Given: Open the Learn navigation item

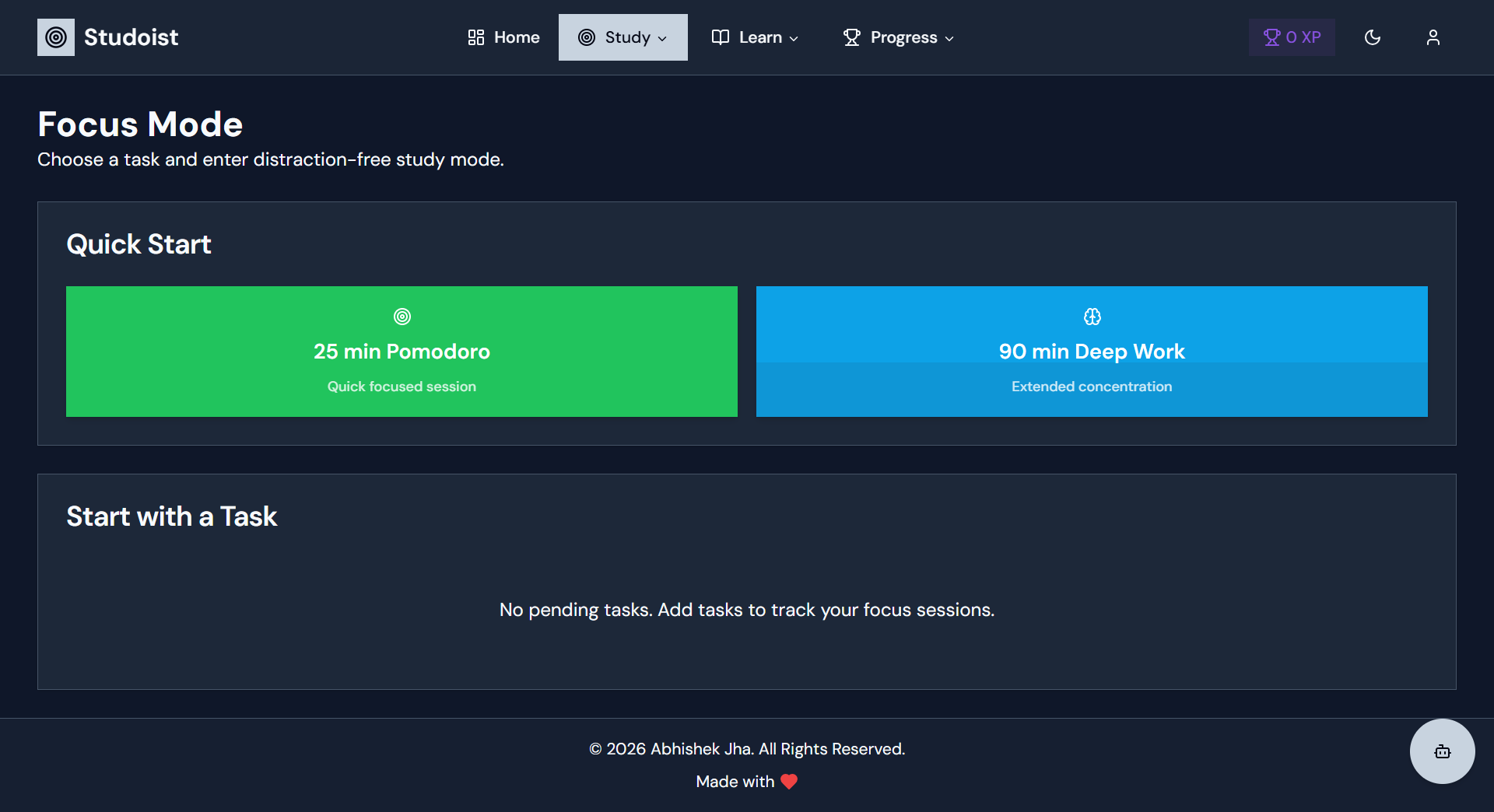Looking at the screenshot, I should point(753,37).
